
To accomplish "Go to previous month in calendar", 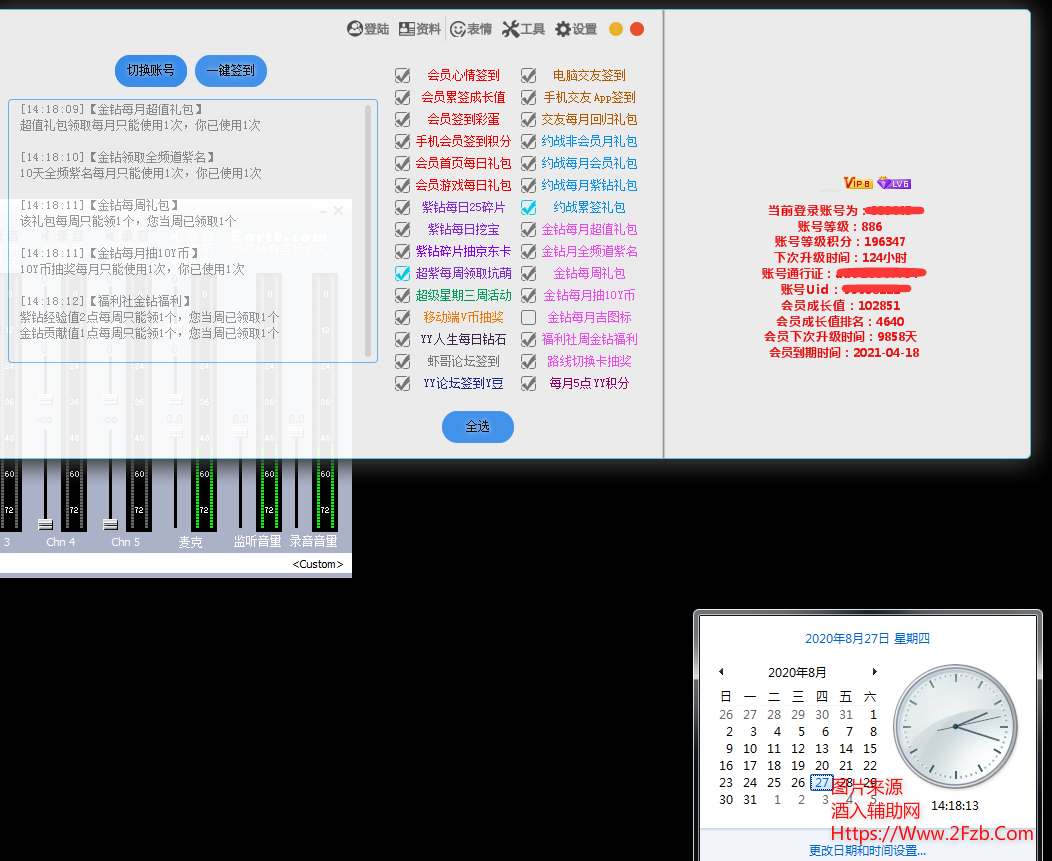I will pos(722,672).
